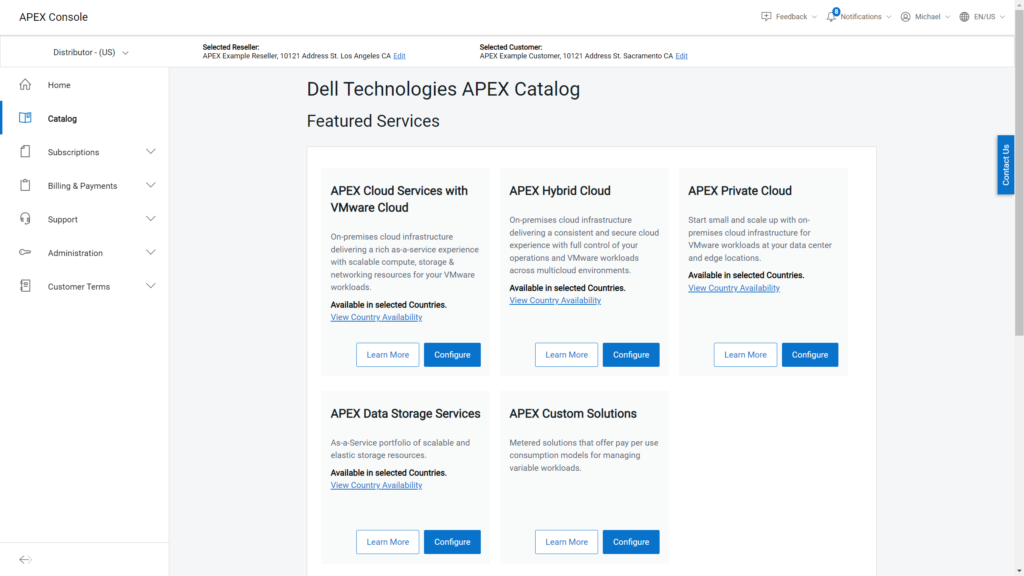Click the Customer Terms document icon

pos(25,286)
